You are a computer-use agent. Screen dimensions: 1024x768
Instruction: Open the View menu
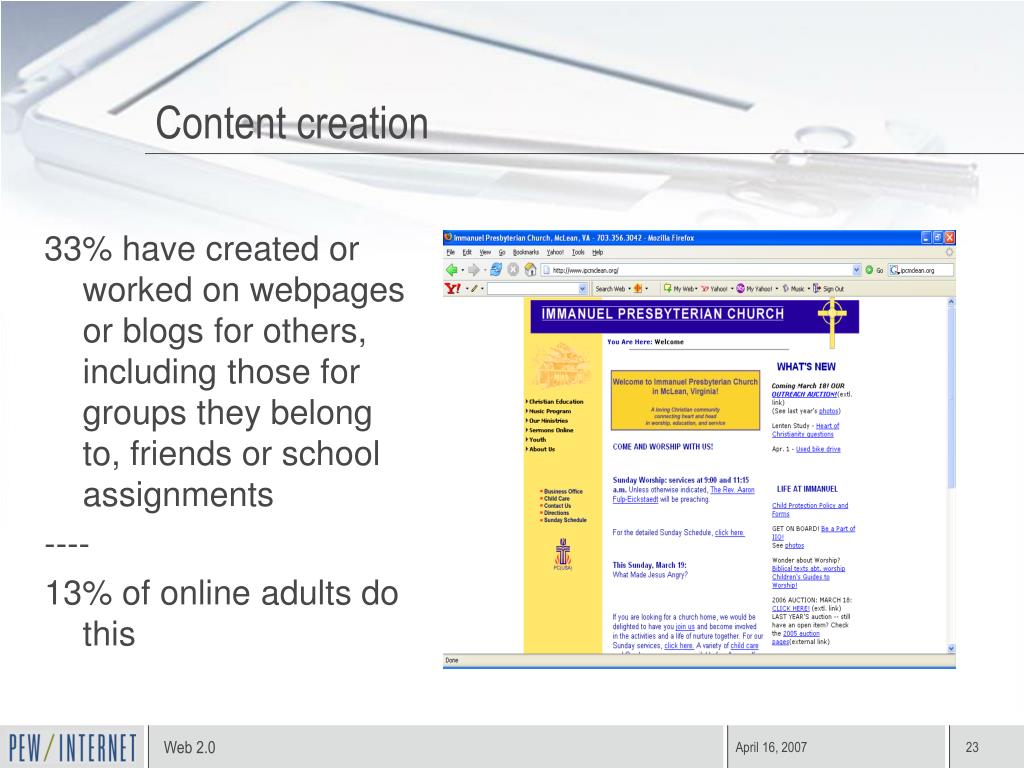coord(485,252)
